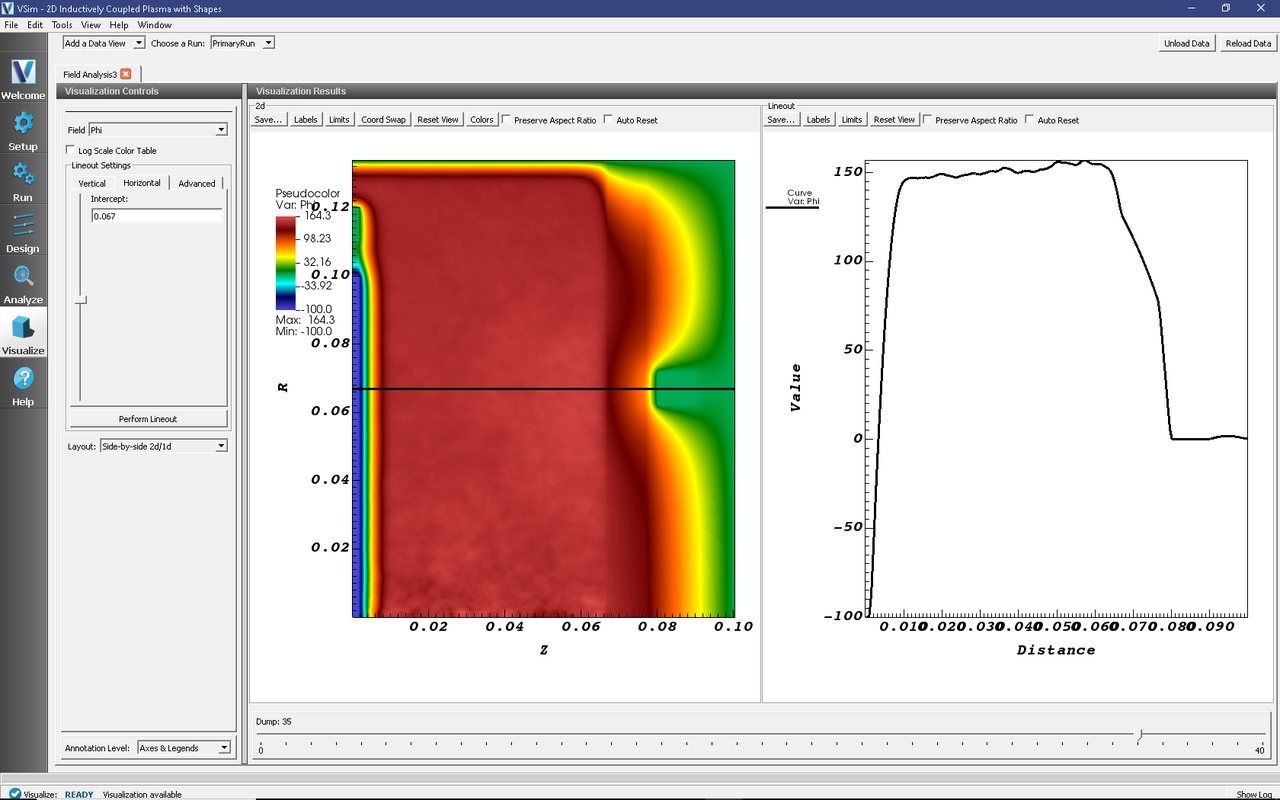Click Limits in the Lineout panel
The width and height of the screenshot is (1280, 800).
coord(852,120)
